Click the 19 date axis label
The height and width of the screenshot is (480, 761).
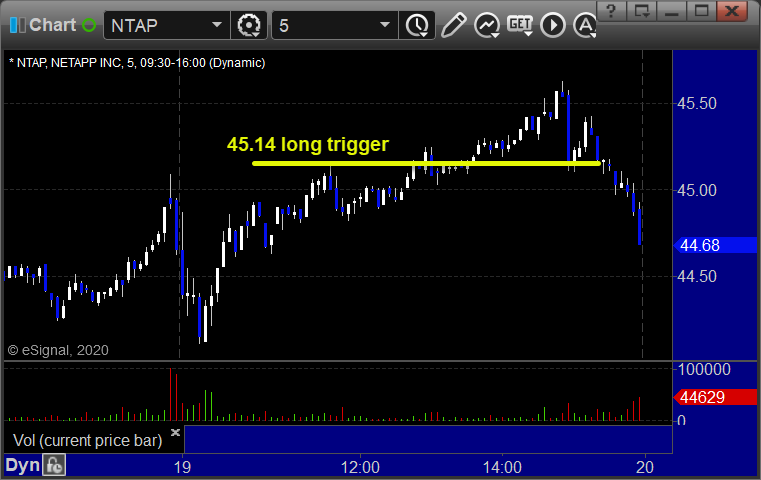point(182,467)
